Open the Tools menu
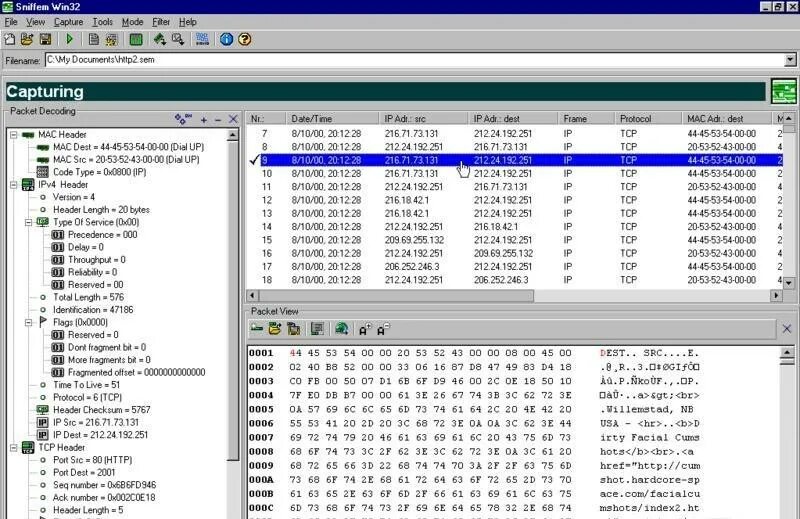Viewport: 800px width, 519px height. click(x=102, y=22)
